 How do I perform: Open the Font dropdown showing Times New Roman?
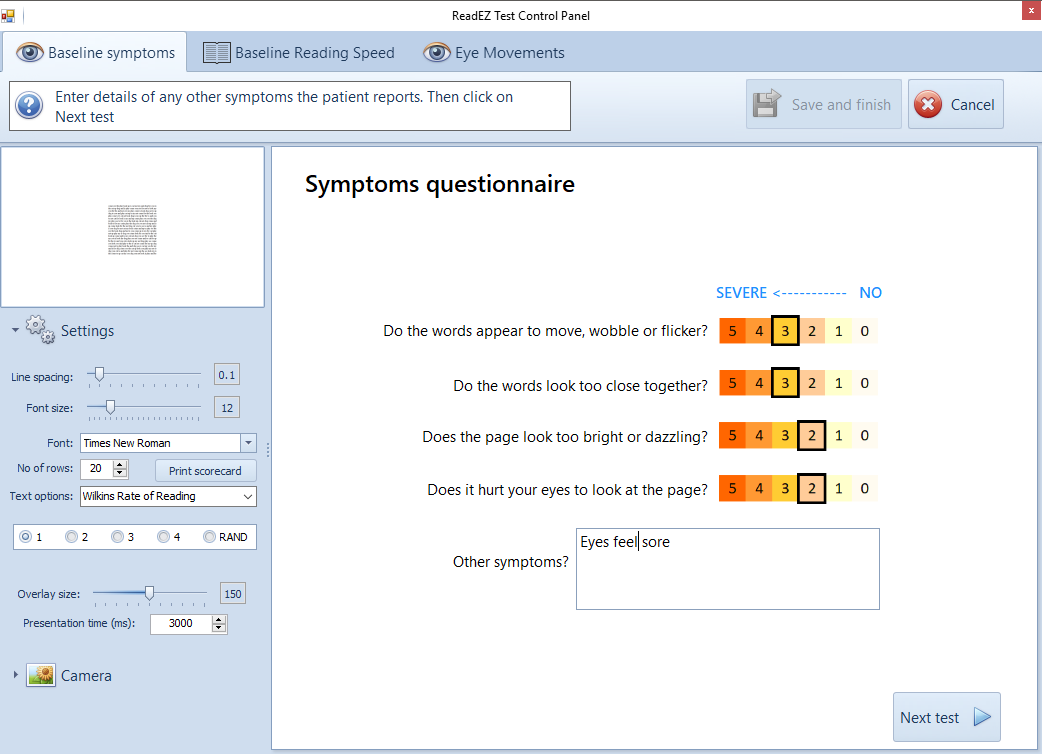248,443
